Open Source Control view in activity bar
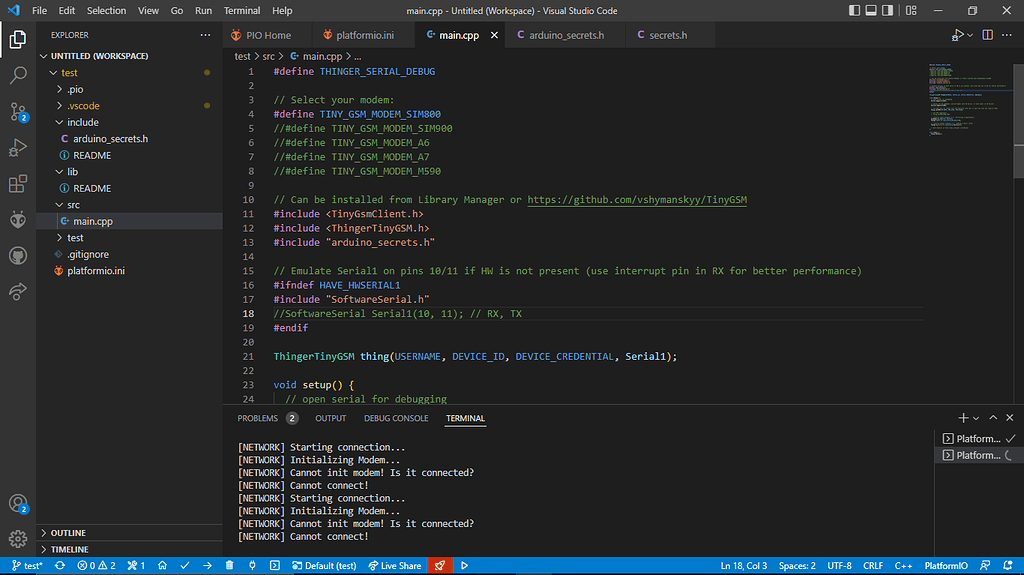This screenshot has height=575, width=1024. 17,111
